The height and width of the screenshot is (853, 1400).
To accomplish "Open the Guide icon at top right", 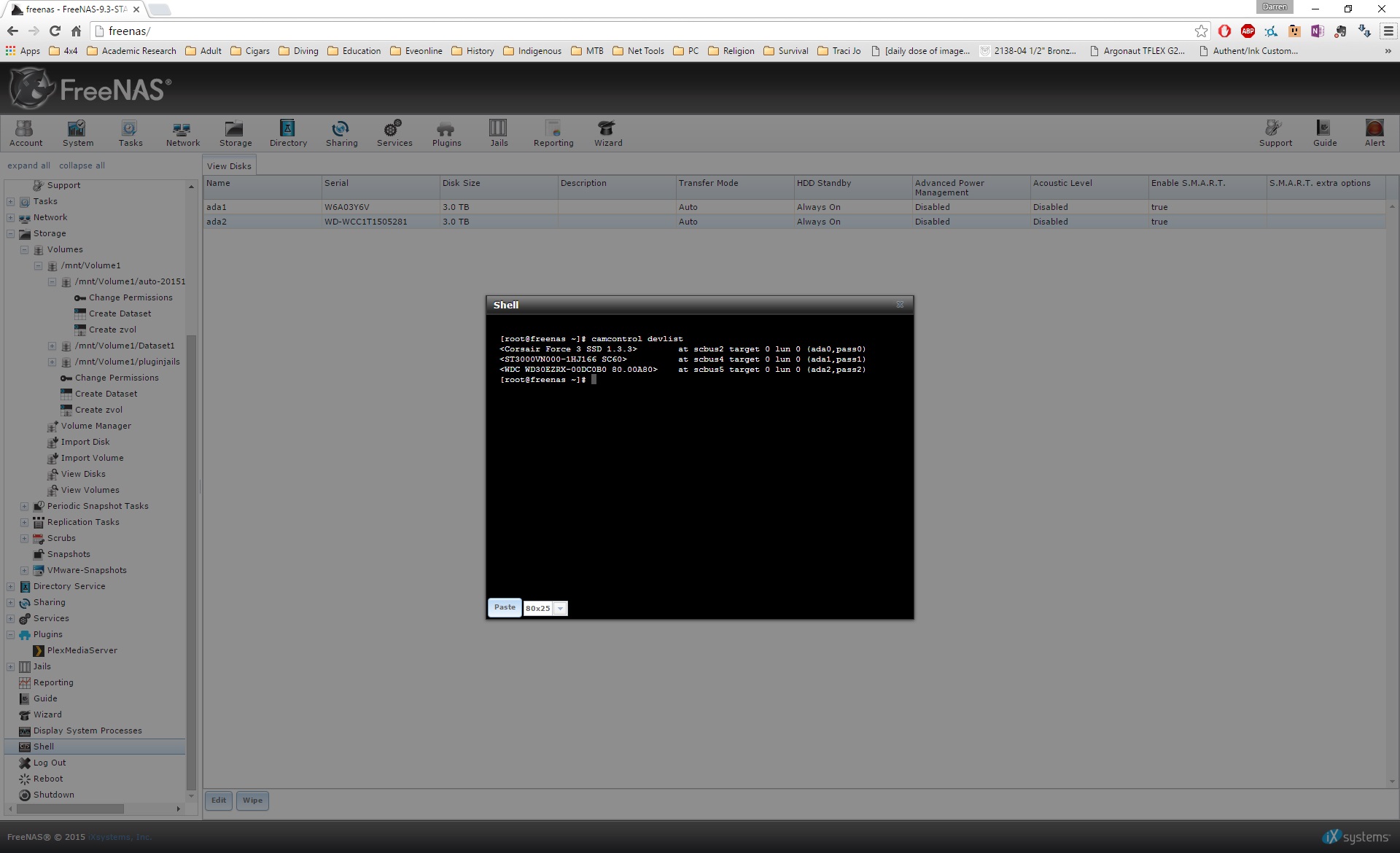I will coord(1324,133).
